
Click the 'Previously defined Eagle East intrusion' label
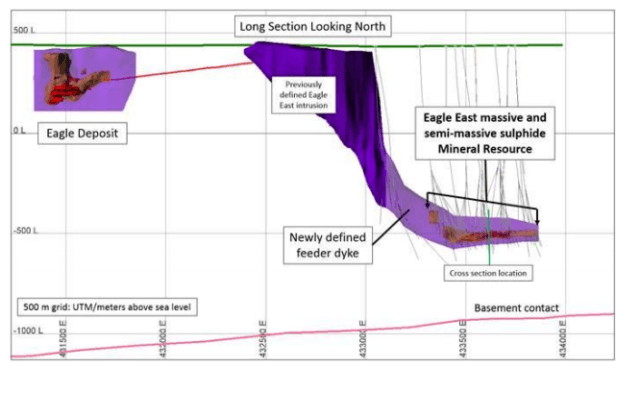pyautogui.click(x=304, y=95)
